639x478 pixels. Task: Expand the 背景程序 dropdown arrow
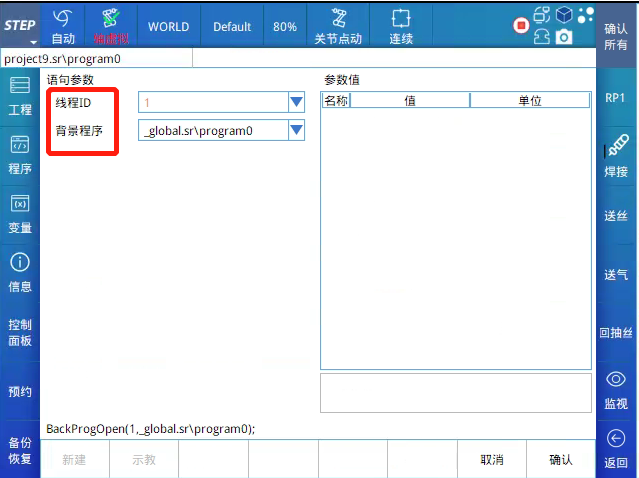(x=295, y=130)
